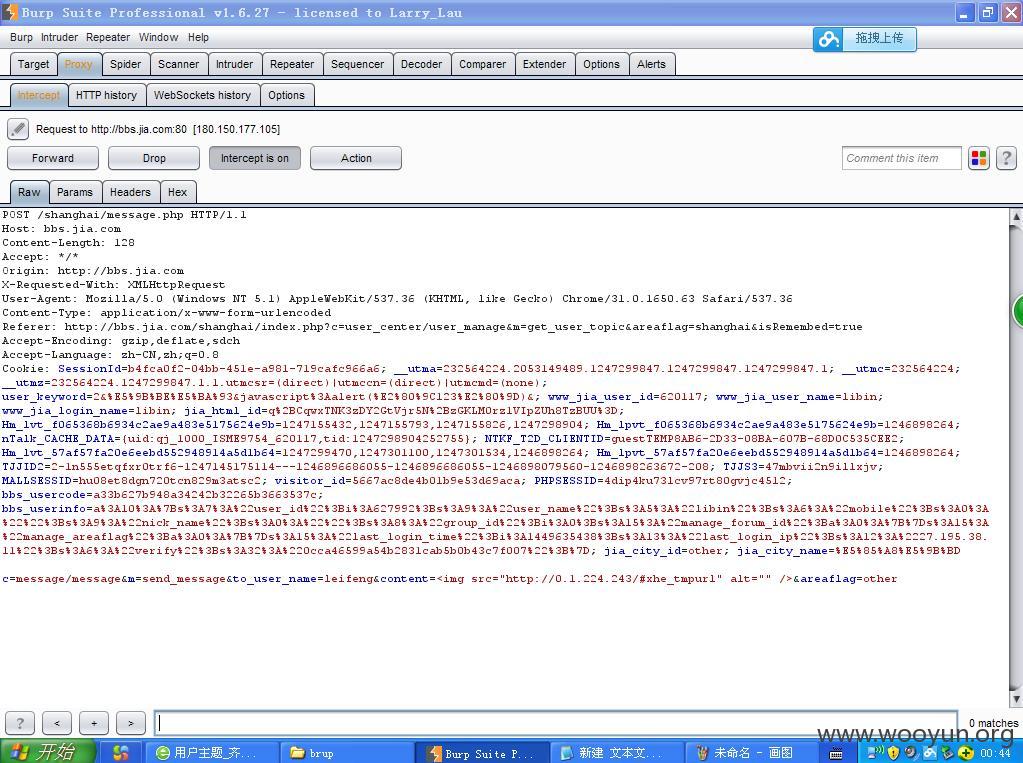
Task: Click the plus button in search bar
Action: point(94,723)
